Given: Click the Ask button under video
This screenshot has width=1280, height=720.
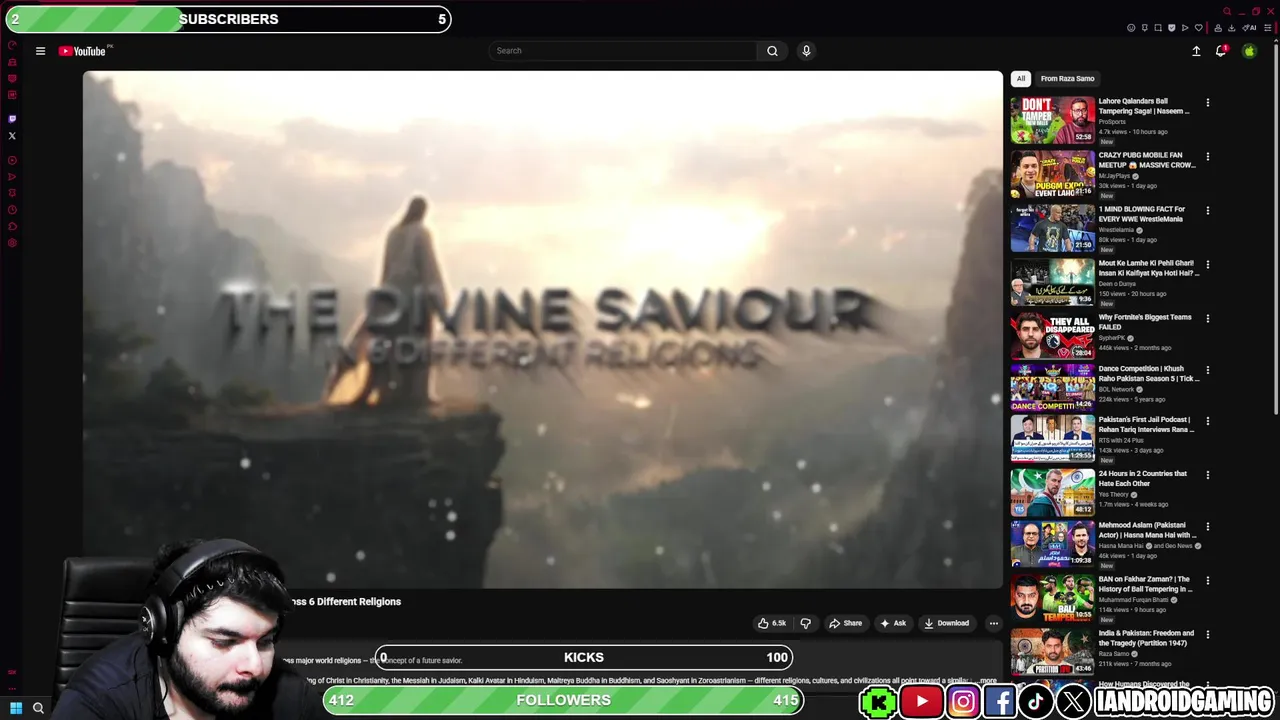Looking at the screenshot, I should [x=893, y=623].
